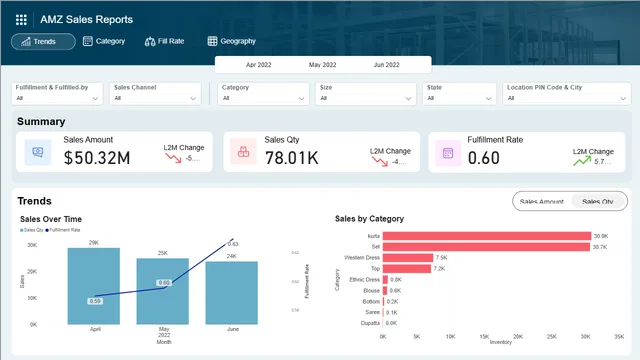Image resolution: width=640 pixels, height=360 pixels.
Task: Click the Sales Amount card icon
Action: [x=38, y=152]
